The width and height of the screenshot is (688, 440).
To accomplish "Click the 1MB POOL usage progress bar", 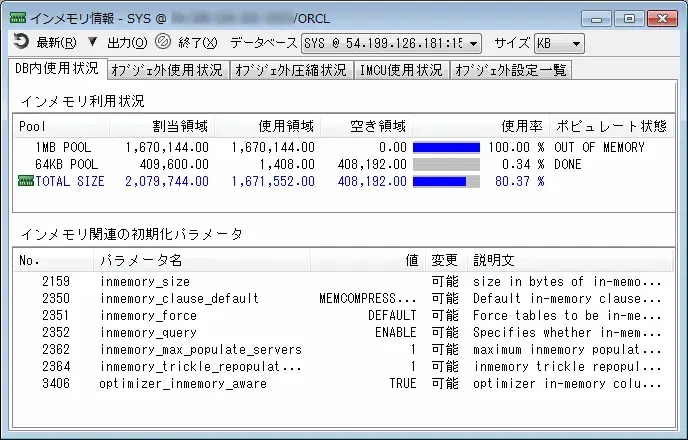I will click(446, 147).
